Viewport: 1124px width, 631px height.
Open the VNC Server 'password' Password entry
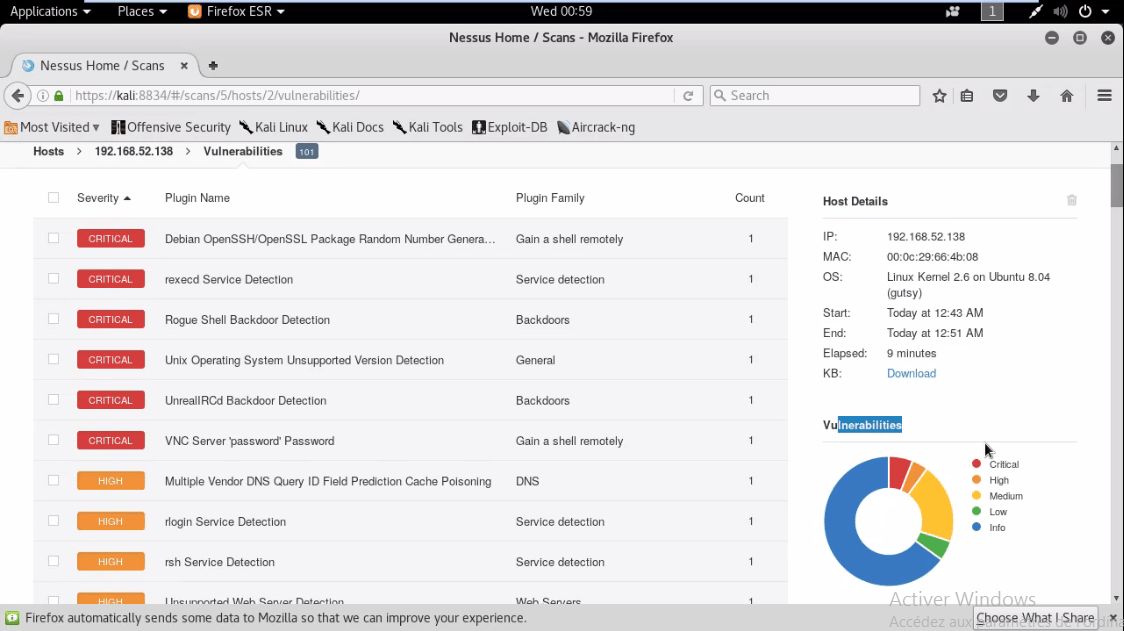click(249, 441)
